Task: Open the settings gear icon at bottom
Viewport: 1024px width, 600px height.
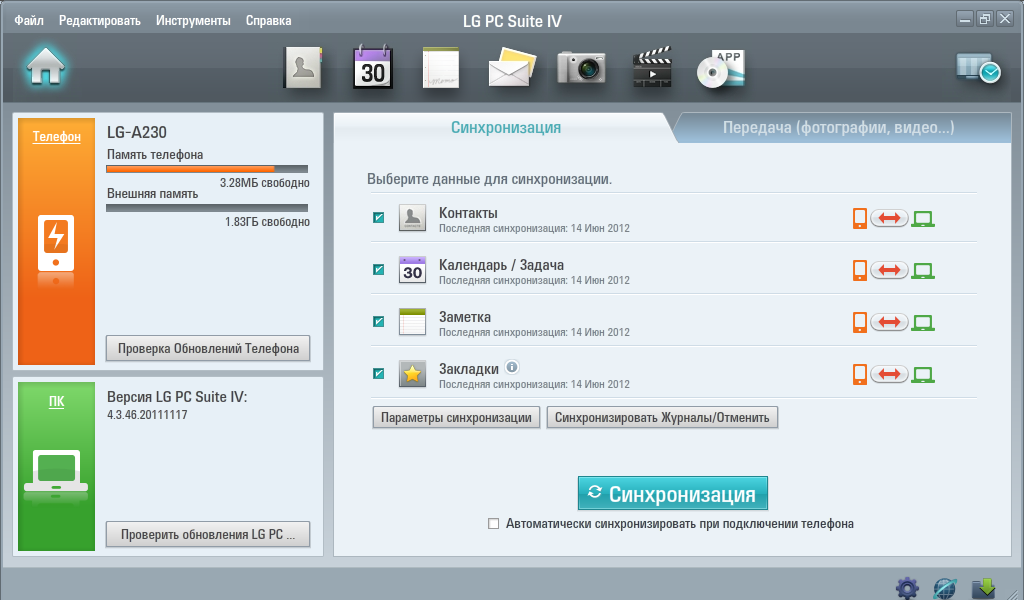Action: pyautogui.click(x=907, y=588)
